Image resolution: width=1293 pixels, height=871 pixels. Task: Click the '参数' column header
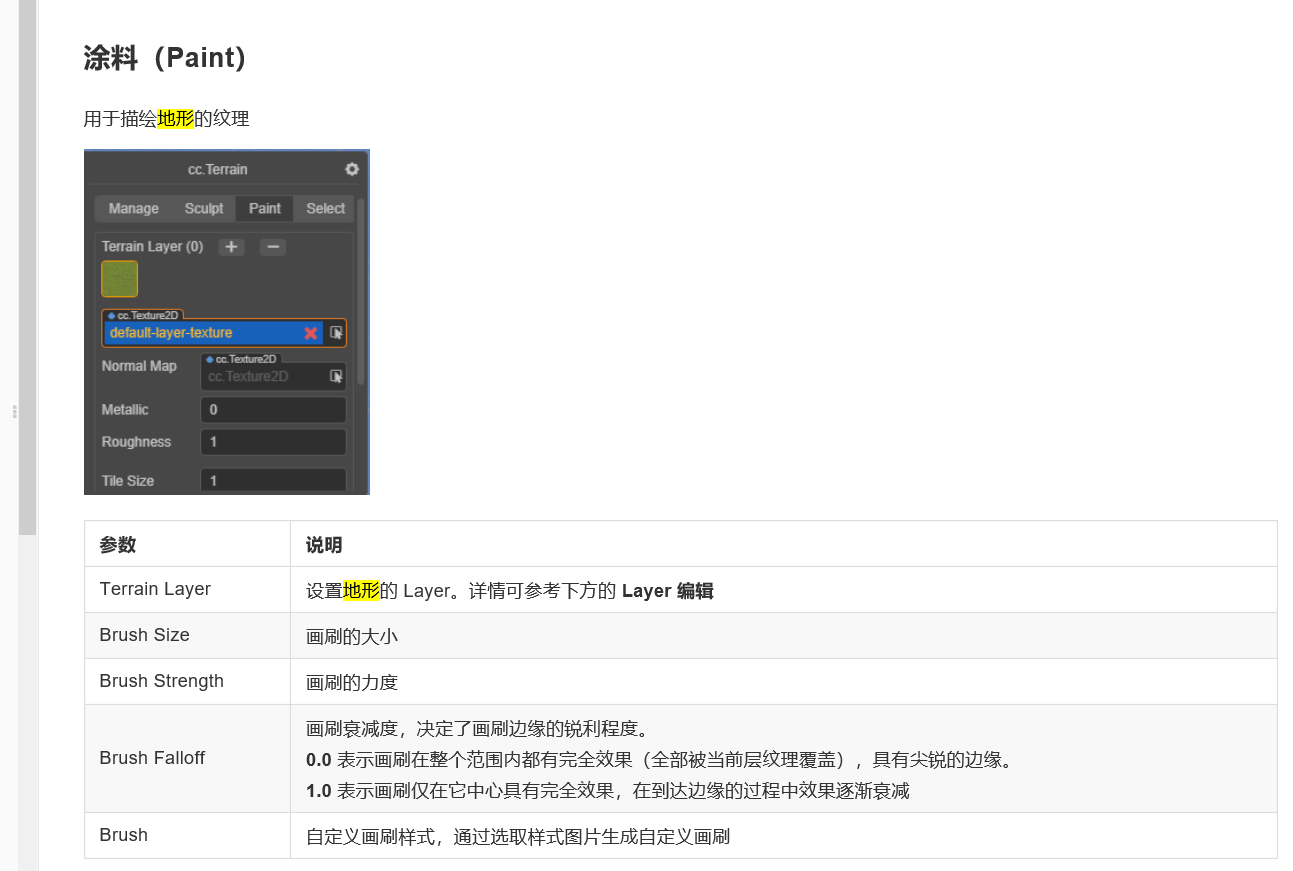(x=187, y=544)
